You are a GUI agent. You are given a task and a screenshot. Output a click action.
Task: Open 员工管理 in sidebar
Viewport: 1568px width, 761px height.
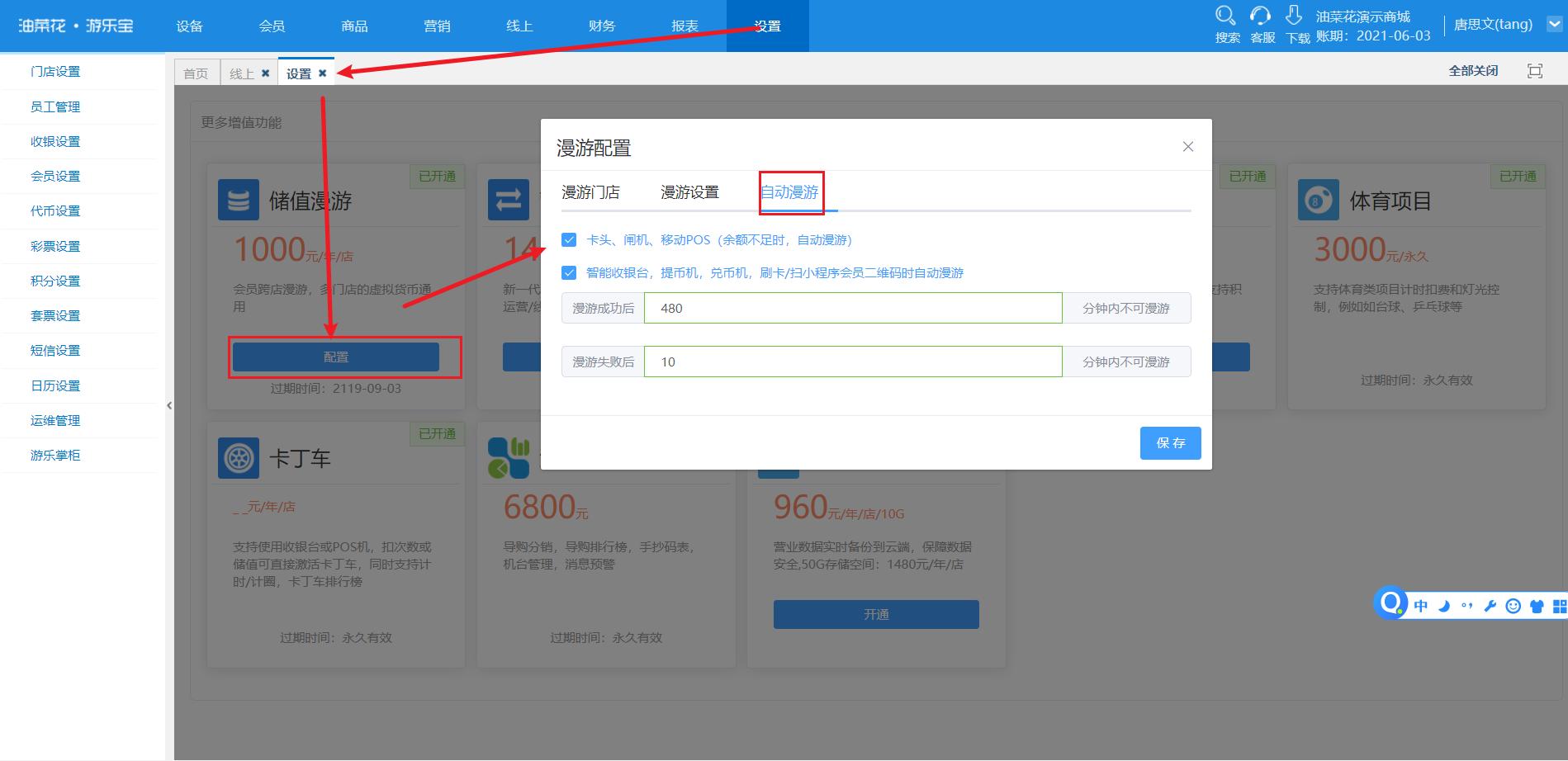pos(55,106)
